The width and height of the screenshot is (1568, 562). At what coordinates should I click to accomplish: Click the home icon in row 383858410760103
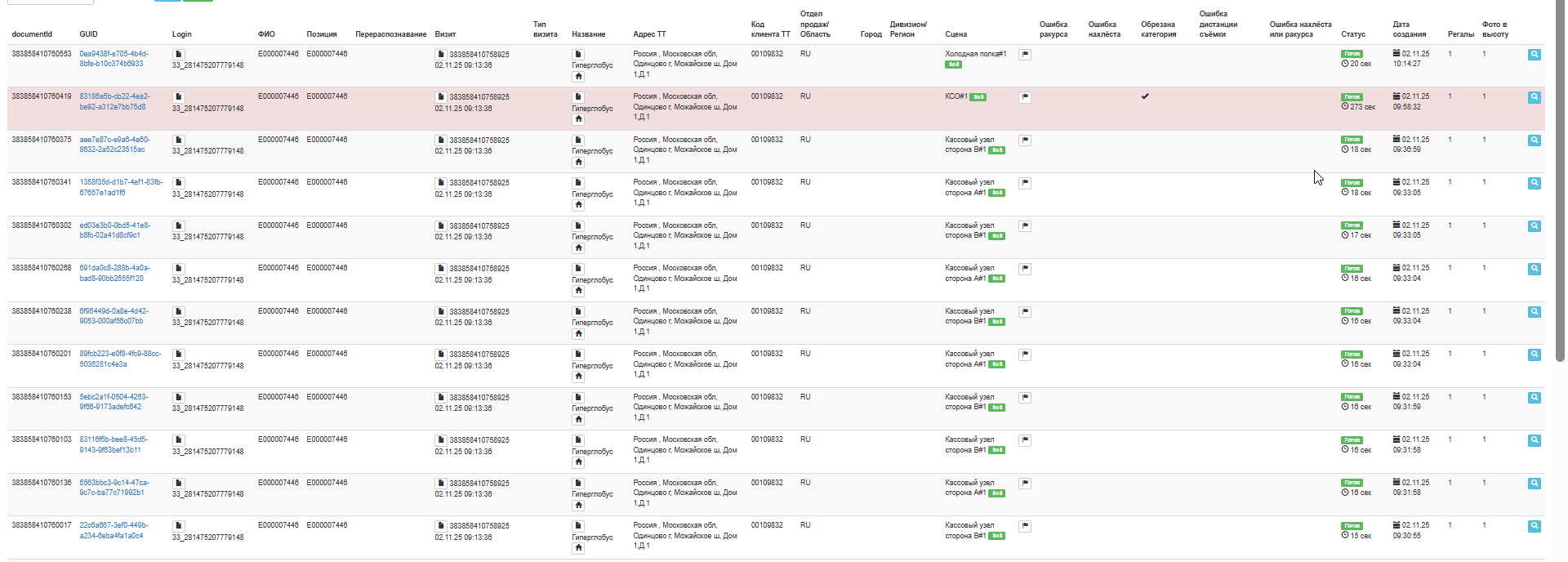(x=578, y=462)
